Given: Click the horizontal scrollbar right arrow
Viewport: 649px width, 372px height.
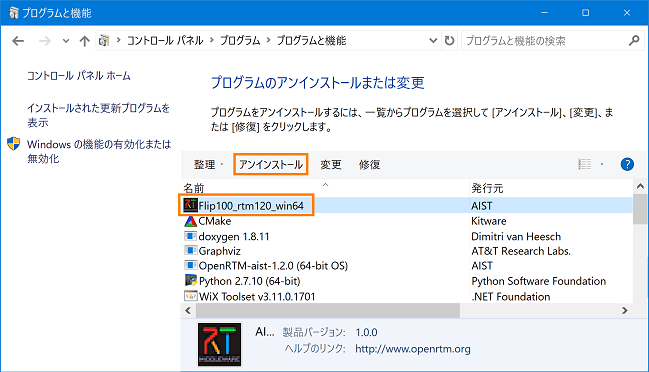Looking at the screenshot, I should pos(625,310).
